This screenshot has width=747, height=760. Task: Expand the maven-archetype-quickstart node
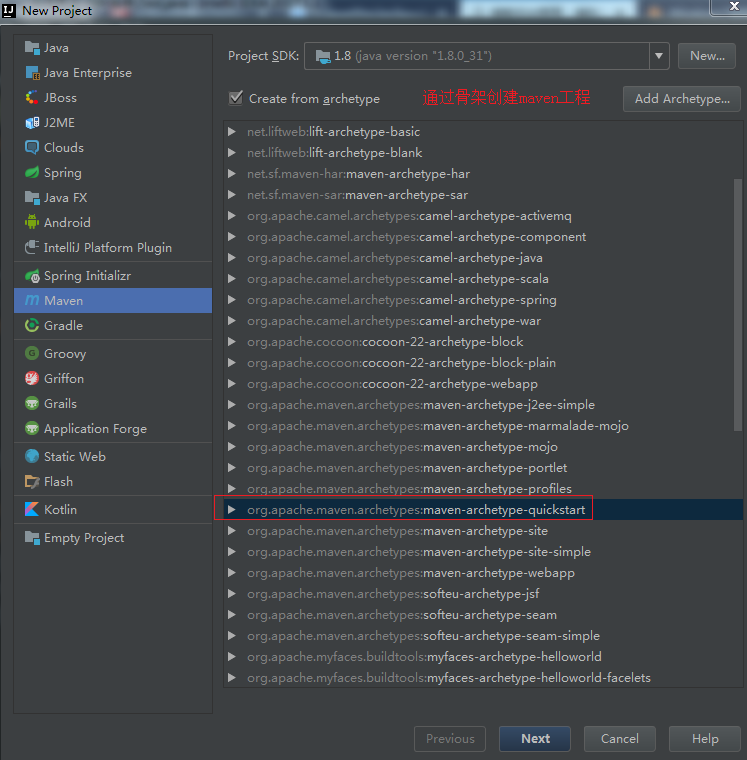232,510
